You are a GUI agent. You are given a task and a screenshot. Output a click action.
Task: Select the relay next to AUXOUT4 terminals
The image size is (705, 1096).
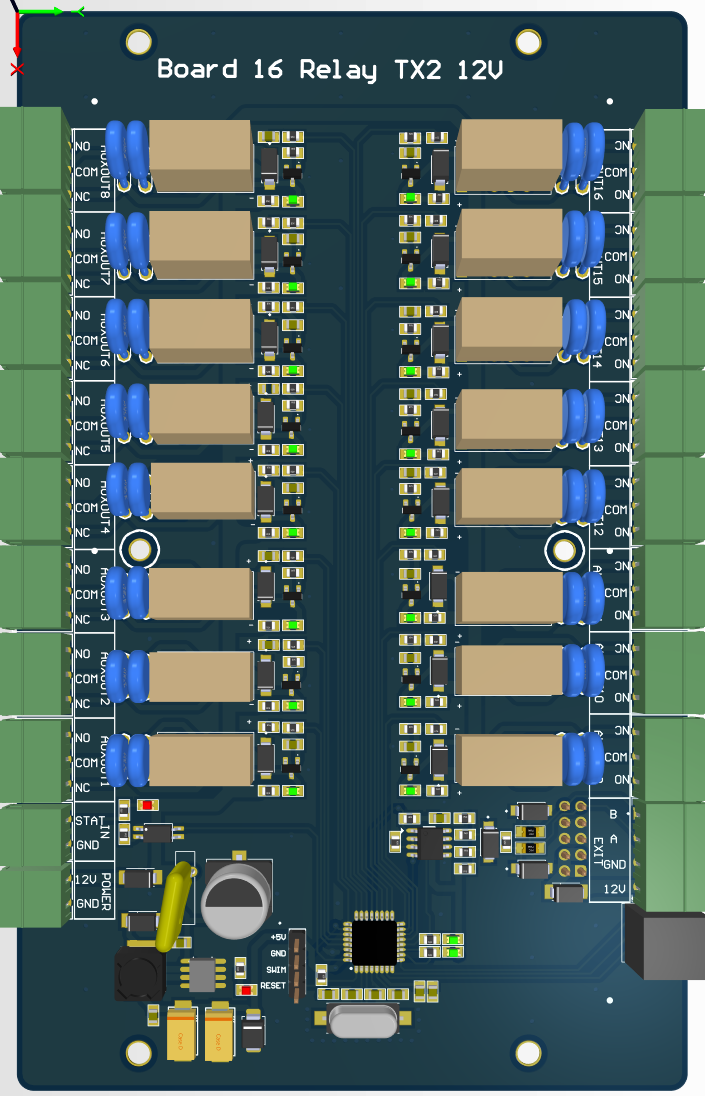tap(203, 491)
